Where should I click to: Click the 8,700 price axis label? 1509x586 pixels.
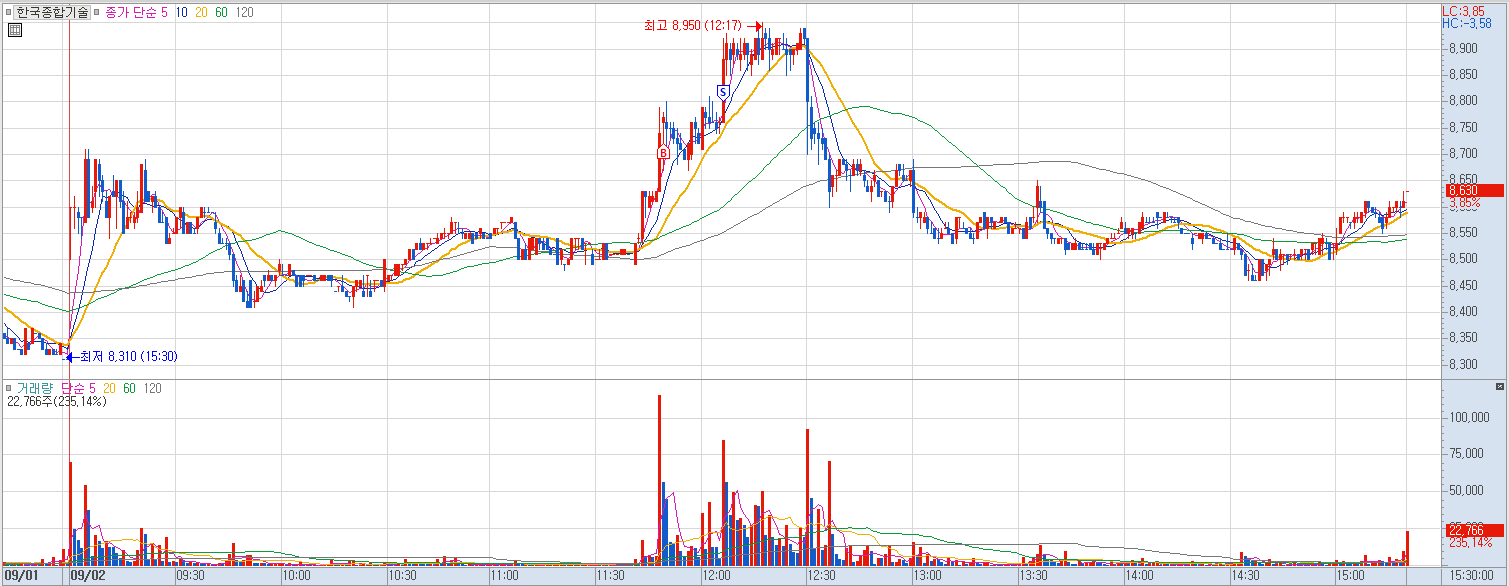coord(1465,153)
